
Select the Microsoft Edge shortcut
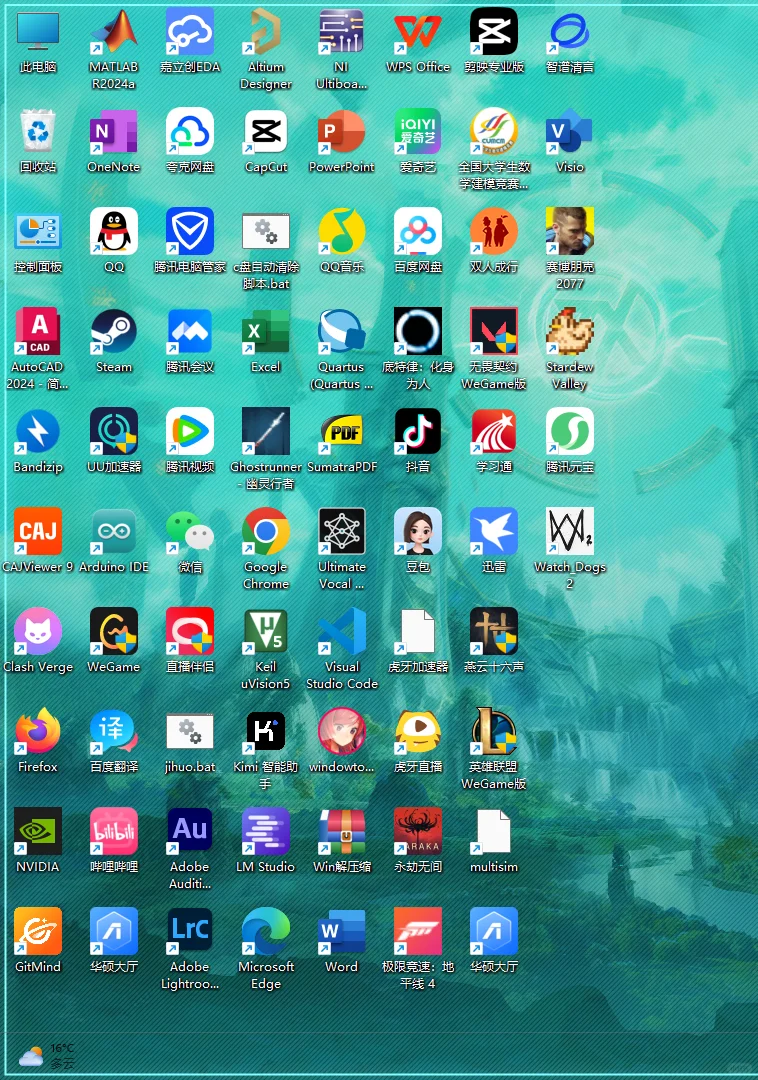click(266, 931)
